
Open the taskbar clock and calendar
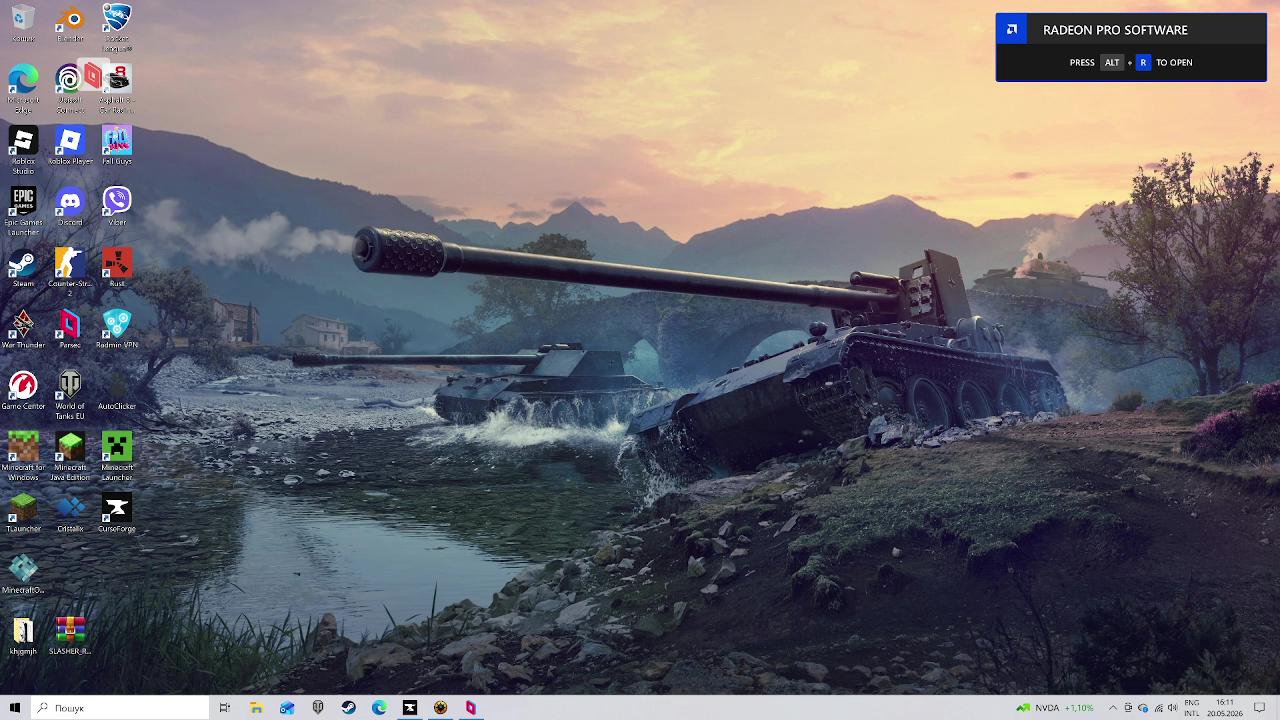[x=1225, y=708]
